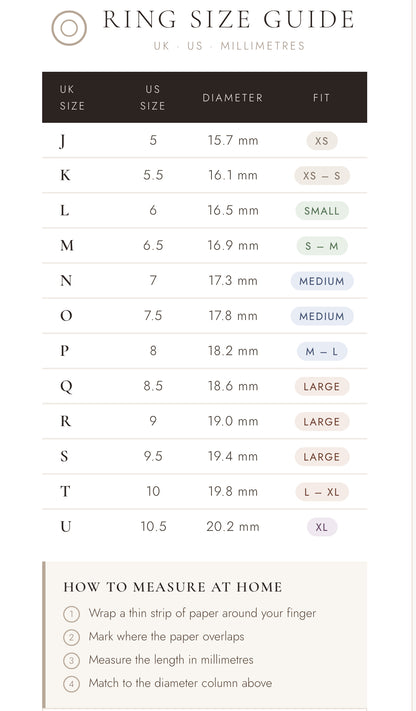Screen dimensions: 416x711
Task: Click the LARGE badge in row R
Action: click(x=322, y=422)
